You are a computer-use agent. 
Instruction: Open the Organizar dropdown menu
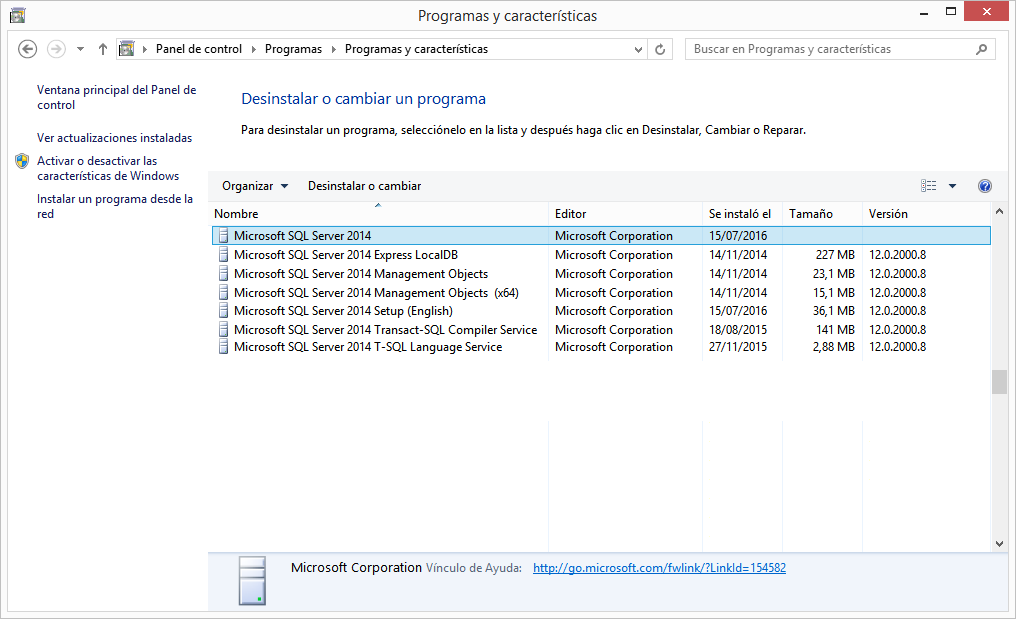click(x=255, y=186)
